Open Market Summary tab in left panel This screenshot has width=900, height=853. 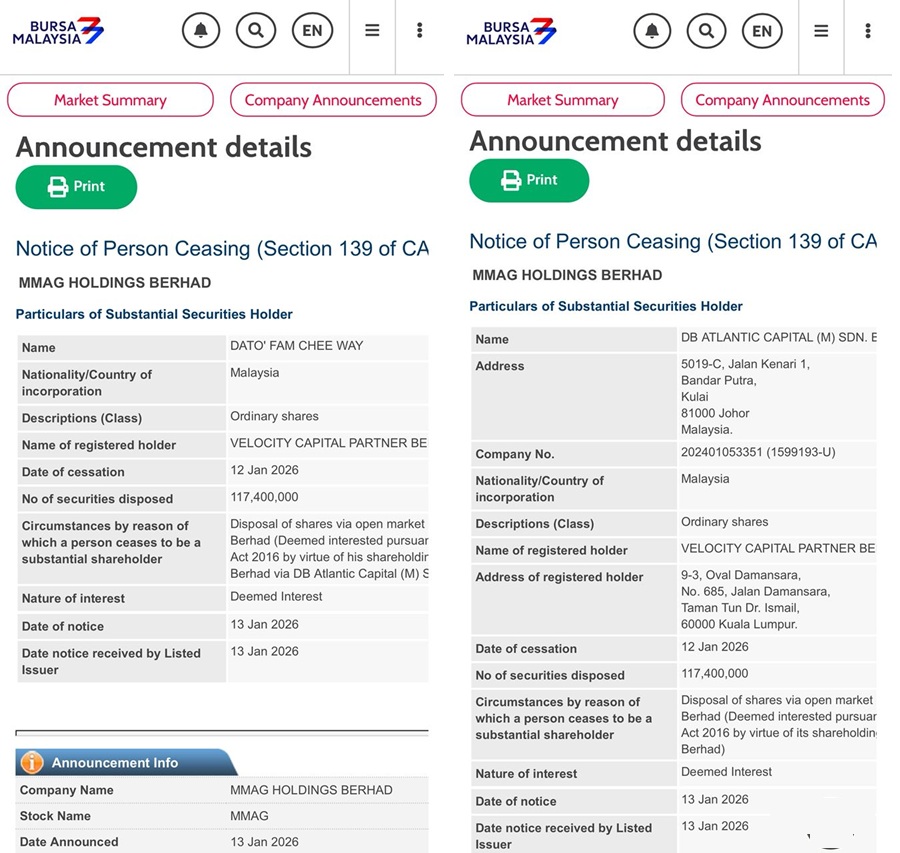[x=110, y=100]
